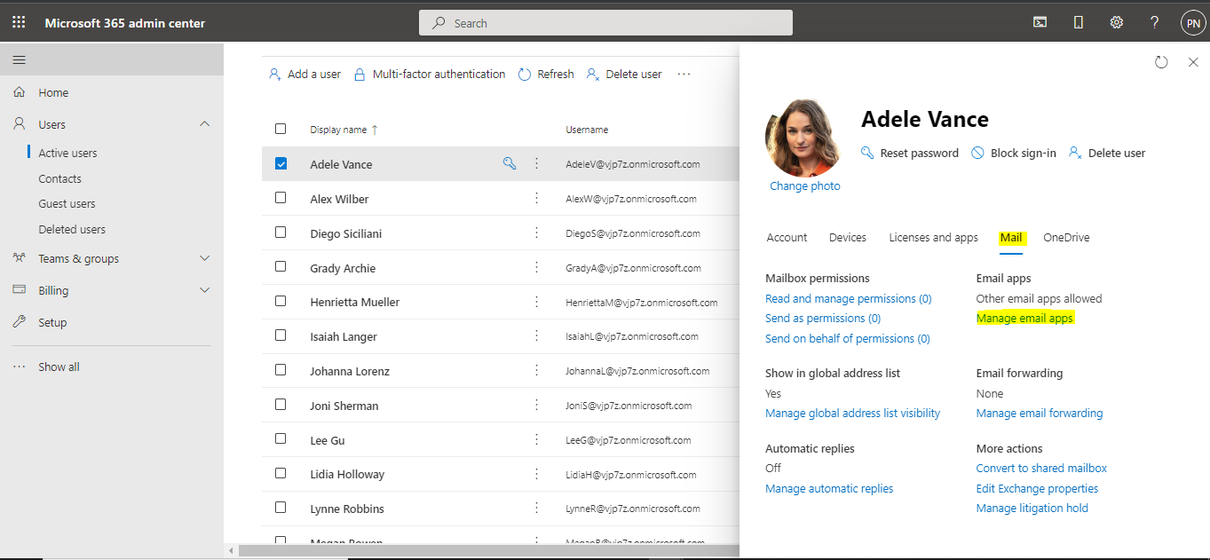Click Convert to shared mailbox link
1210x560 pixels.
click(x=1042, y=468)
